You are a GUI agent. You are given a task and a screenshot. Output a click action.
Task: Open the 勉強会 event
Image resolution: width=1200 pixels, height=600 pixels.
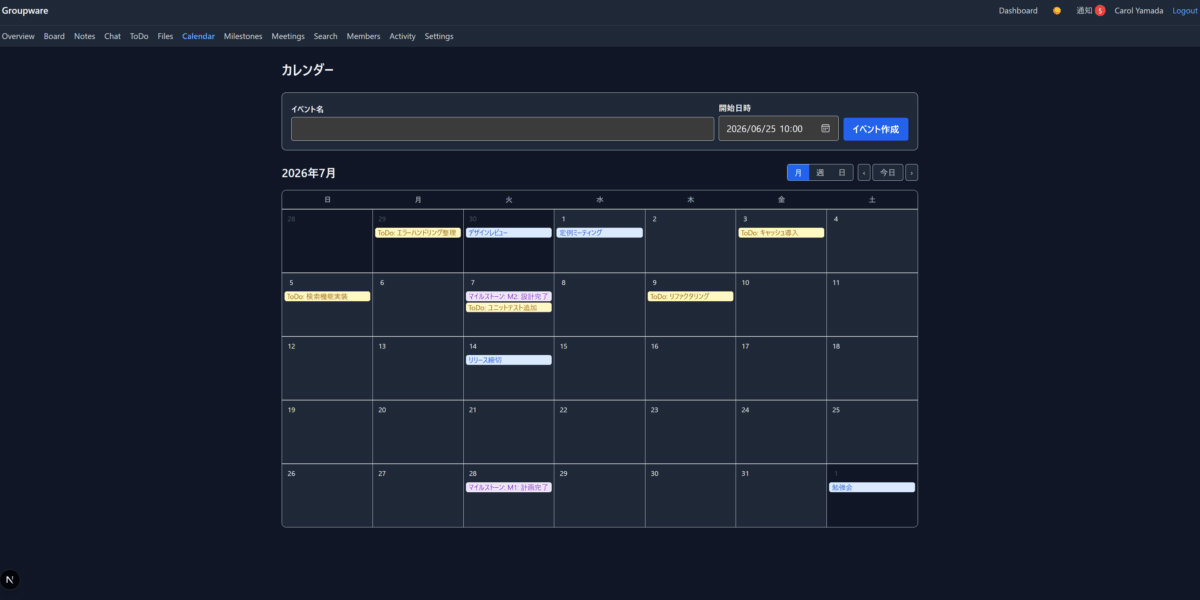pyautogui.click(x=872, y=488)
